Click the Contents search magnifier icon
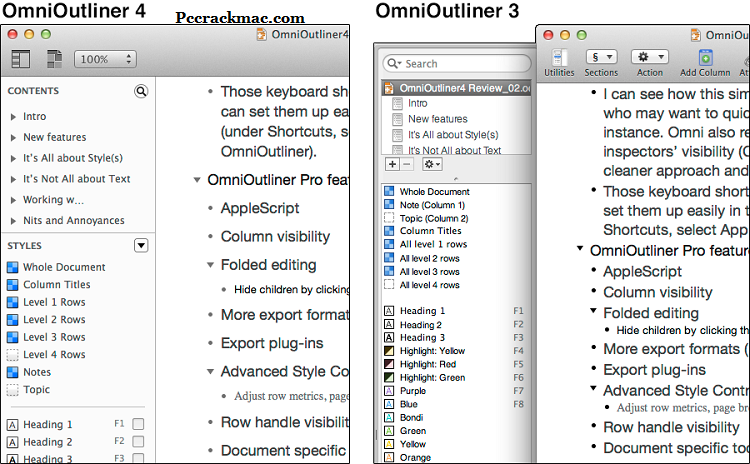Image resolution: width=750 pixels, height=464 pixels. click(141, 91)
